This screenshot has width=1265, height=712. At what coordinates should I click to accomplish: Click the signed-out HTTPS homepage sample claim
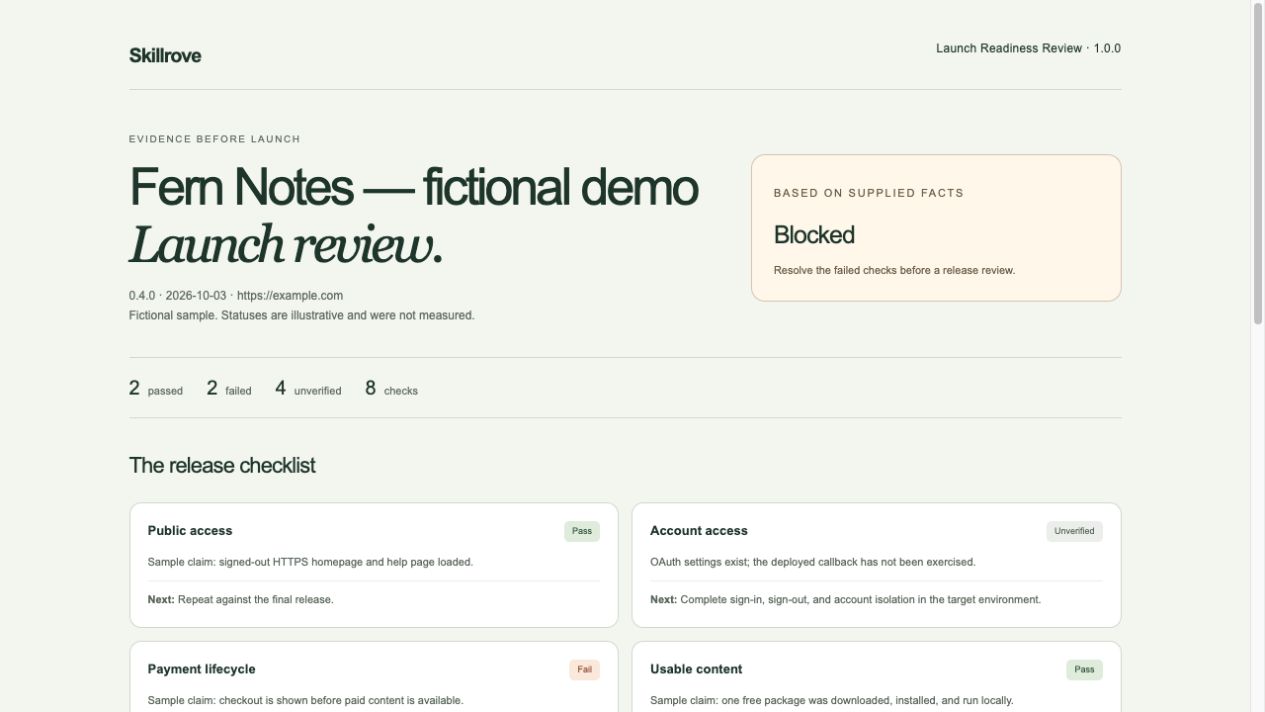click(310, 562)
